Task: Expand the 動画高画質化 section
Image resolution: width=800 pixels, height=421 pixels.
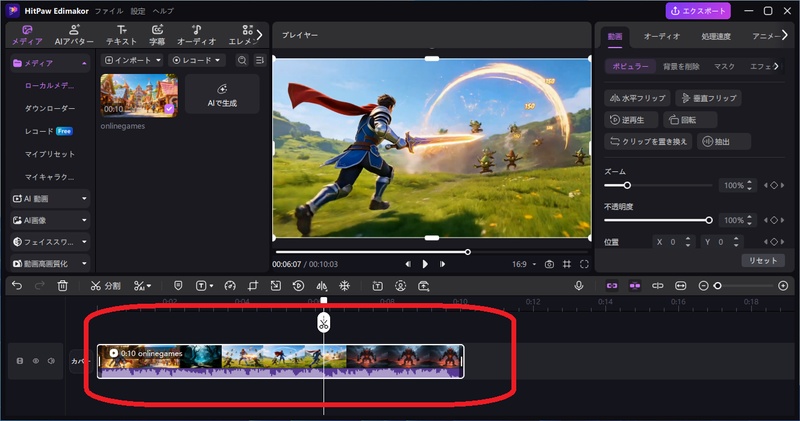Action: (x=50, y=263)
